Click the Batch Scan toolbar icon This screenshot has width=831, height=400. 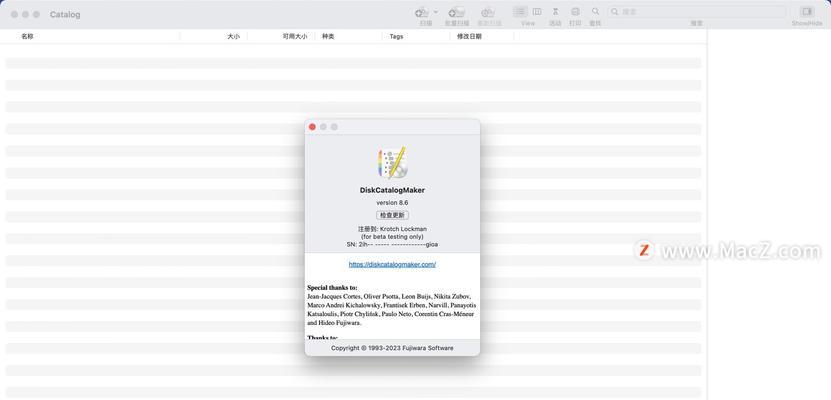(x=456, y=12)
